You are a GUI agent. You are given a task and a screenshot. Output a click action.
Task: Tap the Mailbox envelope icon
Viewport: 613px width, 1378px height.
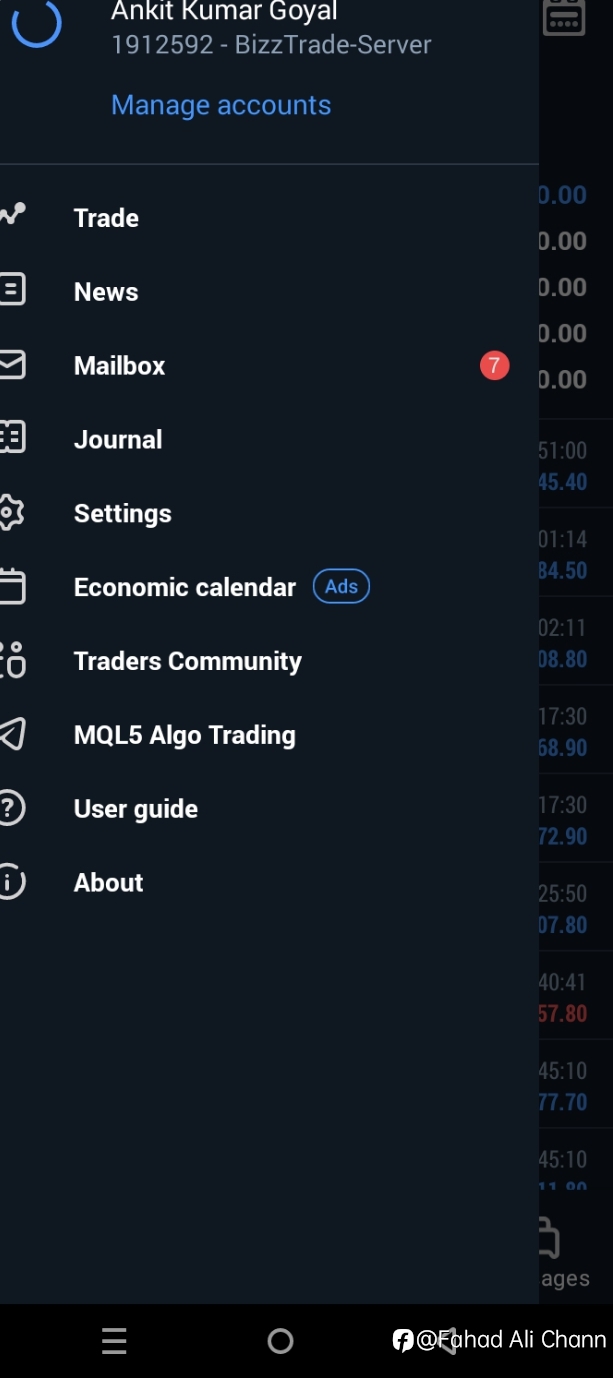11,364
